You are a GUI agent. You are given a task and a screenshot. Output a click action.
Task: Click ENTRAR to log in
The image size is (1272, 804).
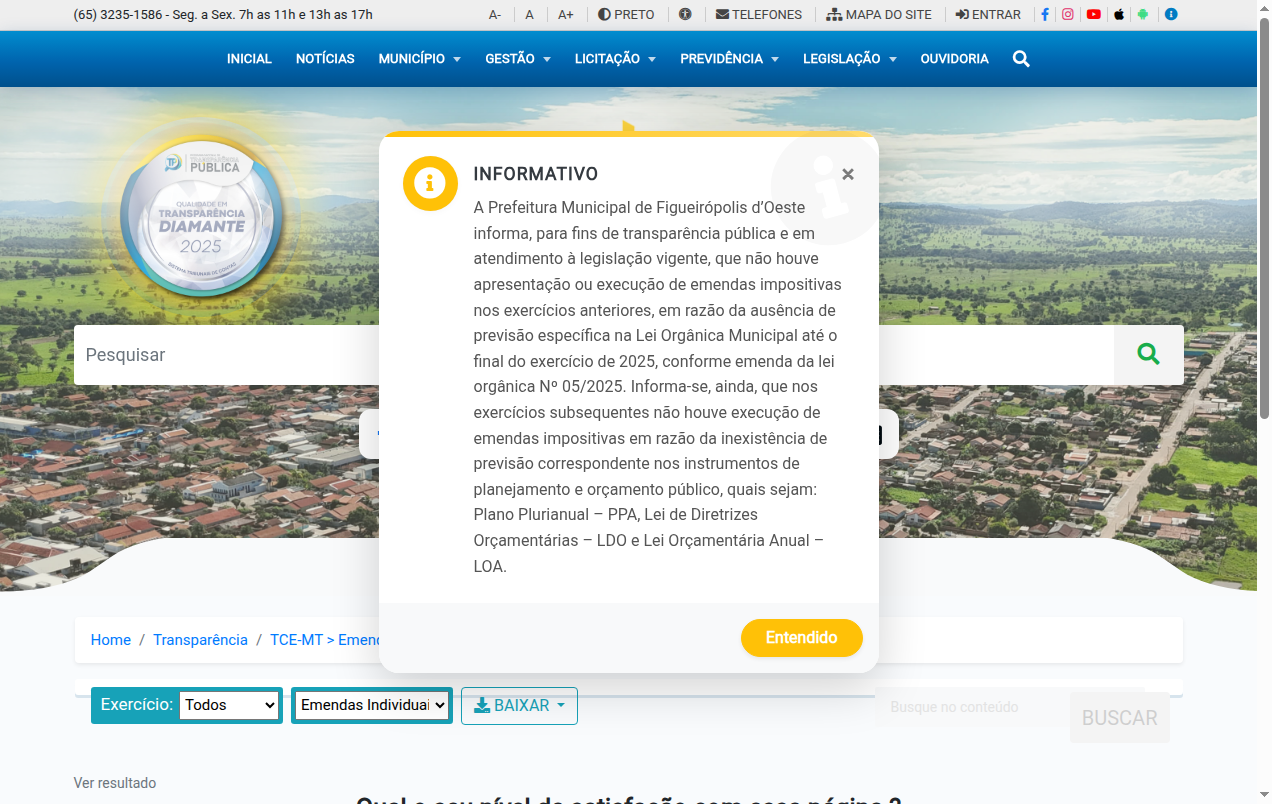coord(988,15)
